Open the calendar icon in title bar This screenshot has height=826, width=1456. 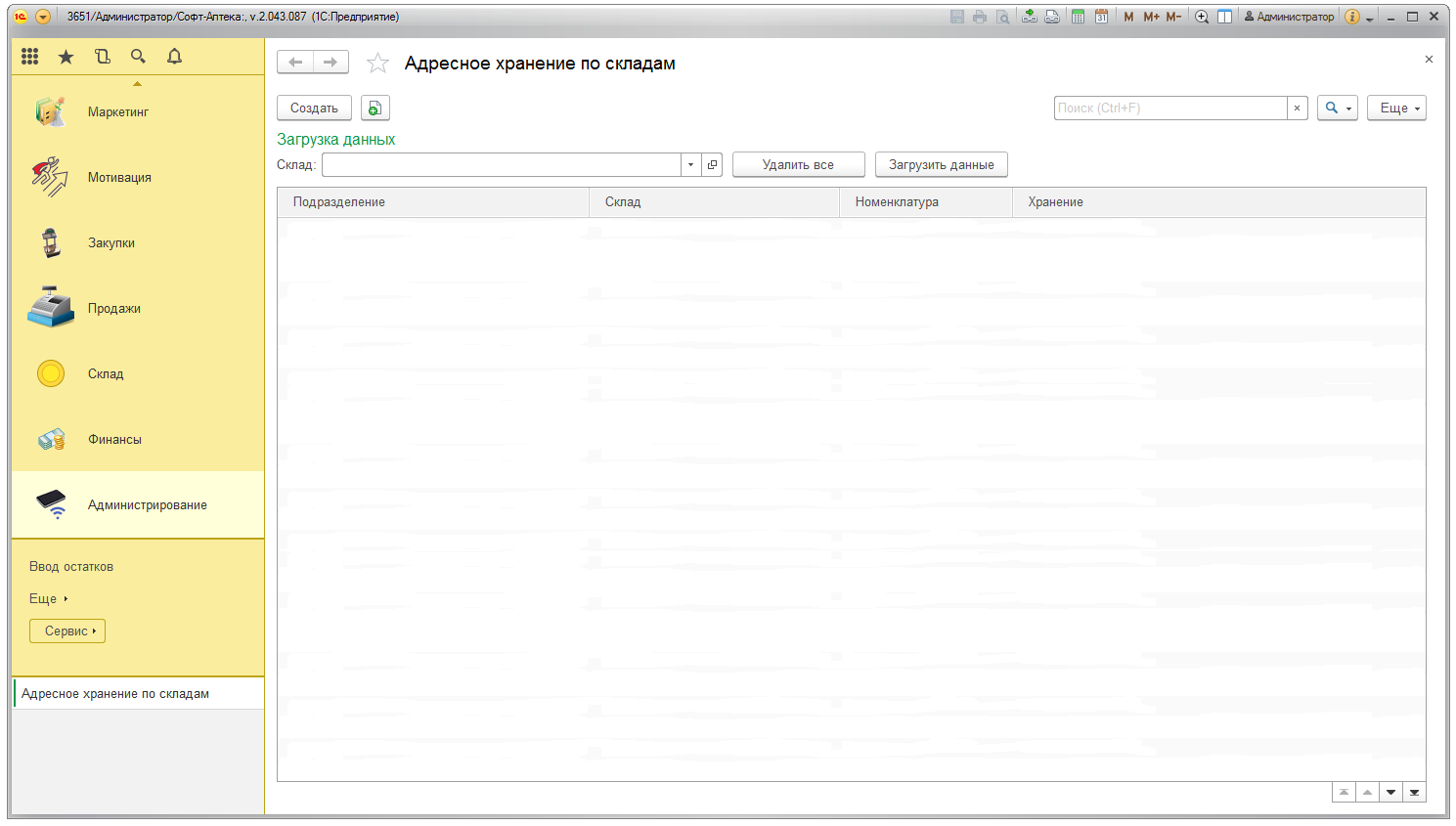(x=1101, y=17)
